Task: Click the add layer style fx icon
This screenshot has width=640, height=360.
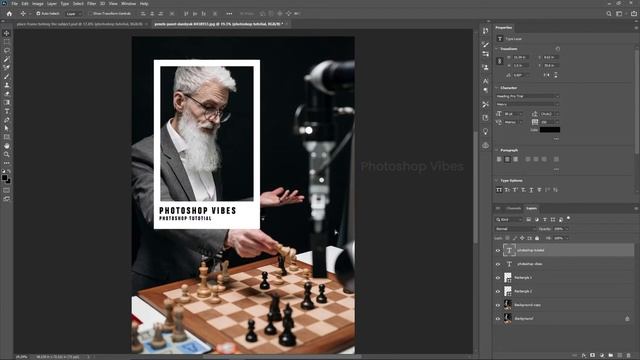Action: pyautogui.click(x=584, y=356)
